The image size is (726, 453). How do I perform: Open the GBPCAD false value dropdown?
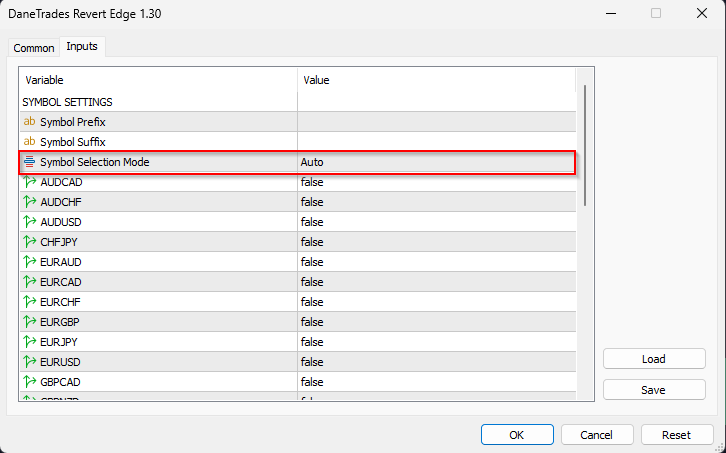(437, 381)
